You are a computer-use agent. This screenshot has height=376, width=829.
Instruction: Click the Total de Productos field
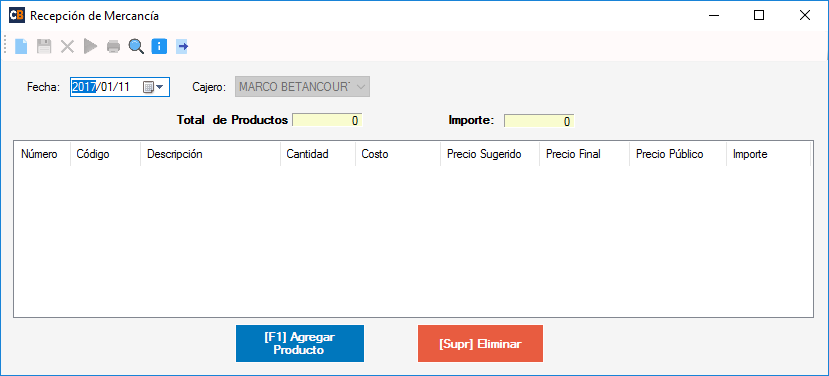tap(327, 121)
